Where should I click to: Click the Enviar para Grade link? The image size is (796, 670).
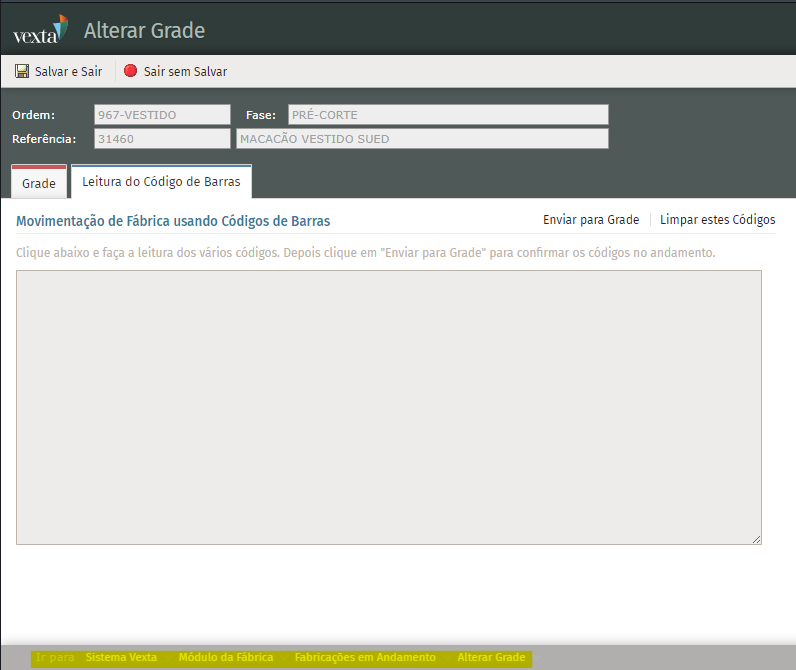tap(590, 220)
